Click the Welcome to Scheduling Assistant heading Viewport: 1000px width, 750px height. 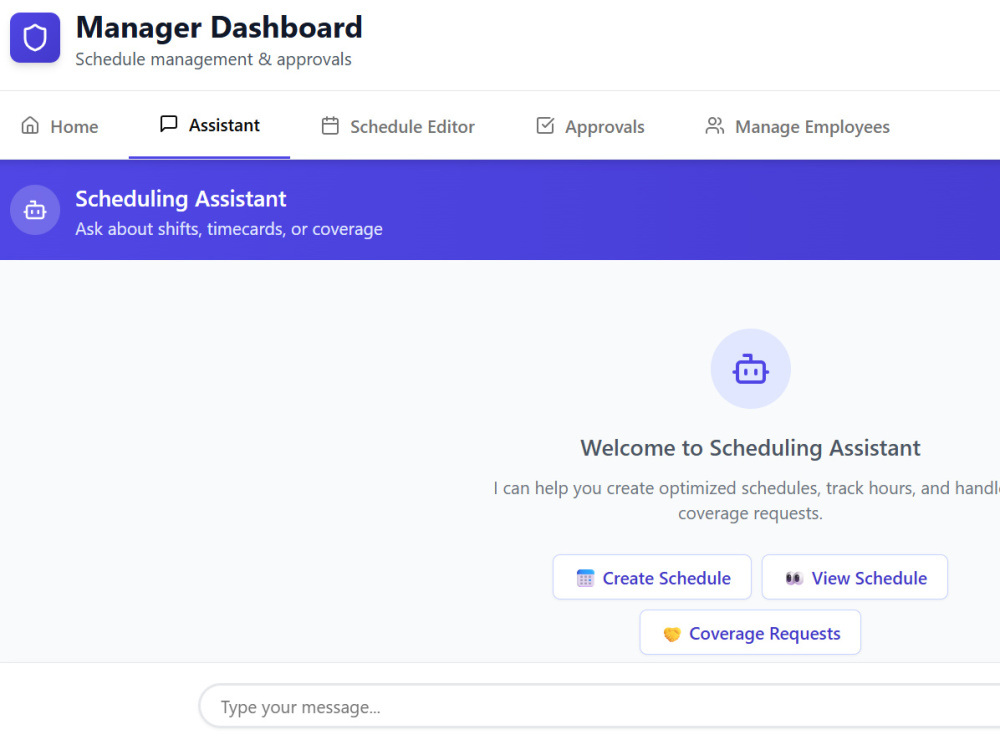(x=750, y=448)
